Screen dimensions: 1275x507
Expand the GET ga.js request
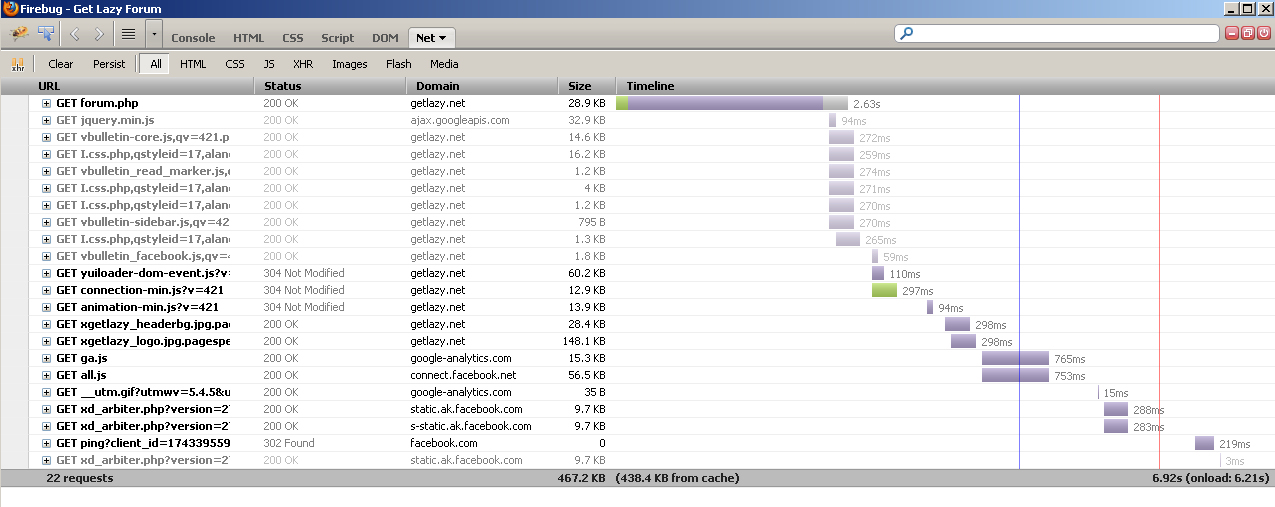[x=46, y=358]
